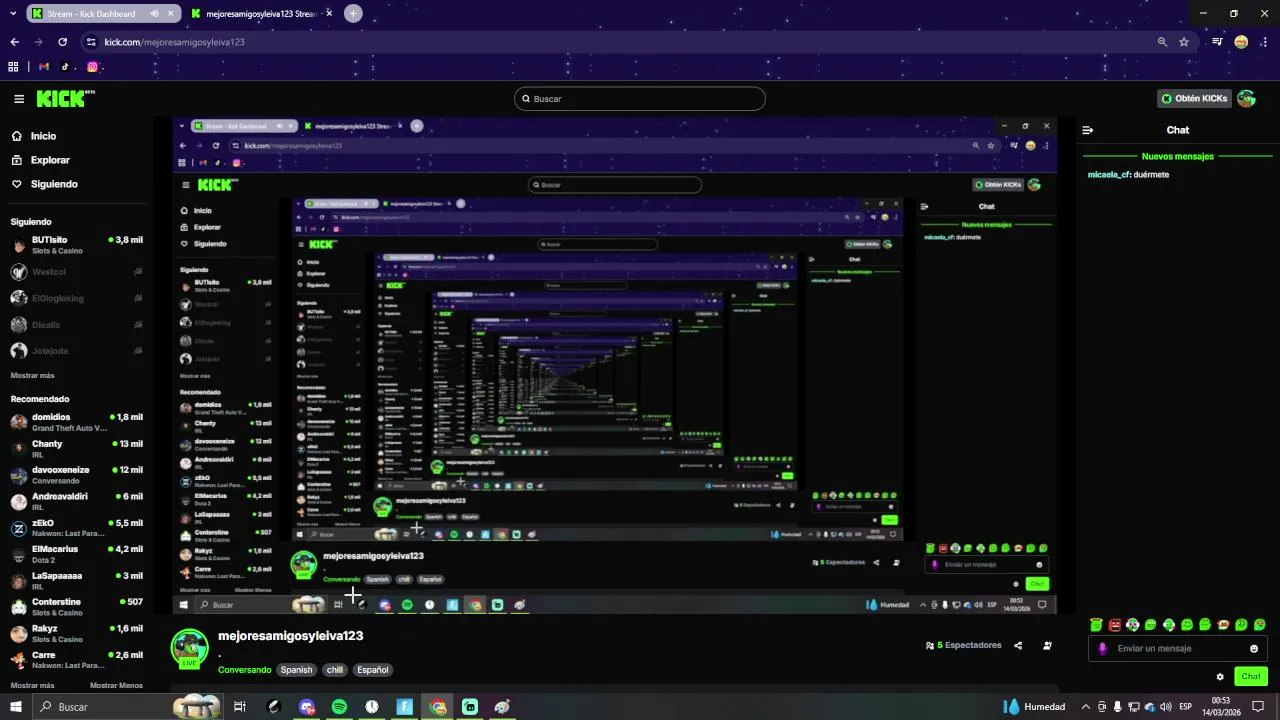Mute the Kick Dashboard tab audio icon
The image size is (1280, 720).
click(x=154, y=14)
